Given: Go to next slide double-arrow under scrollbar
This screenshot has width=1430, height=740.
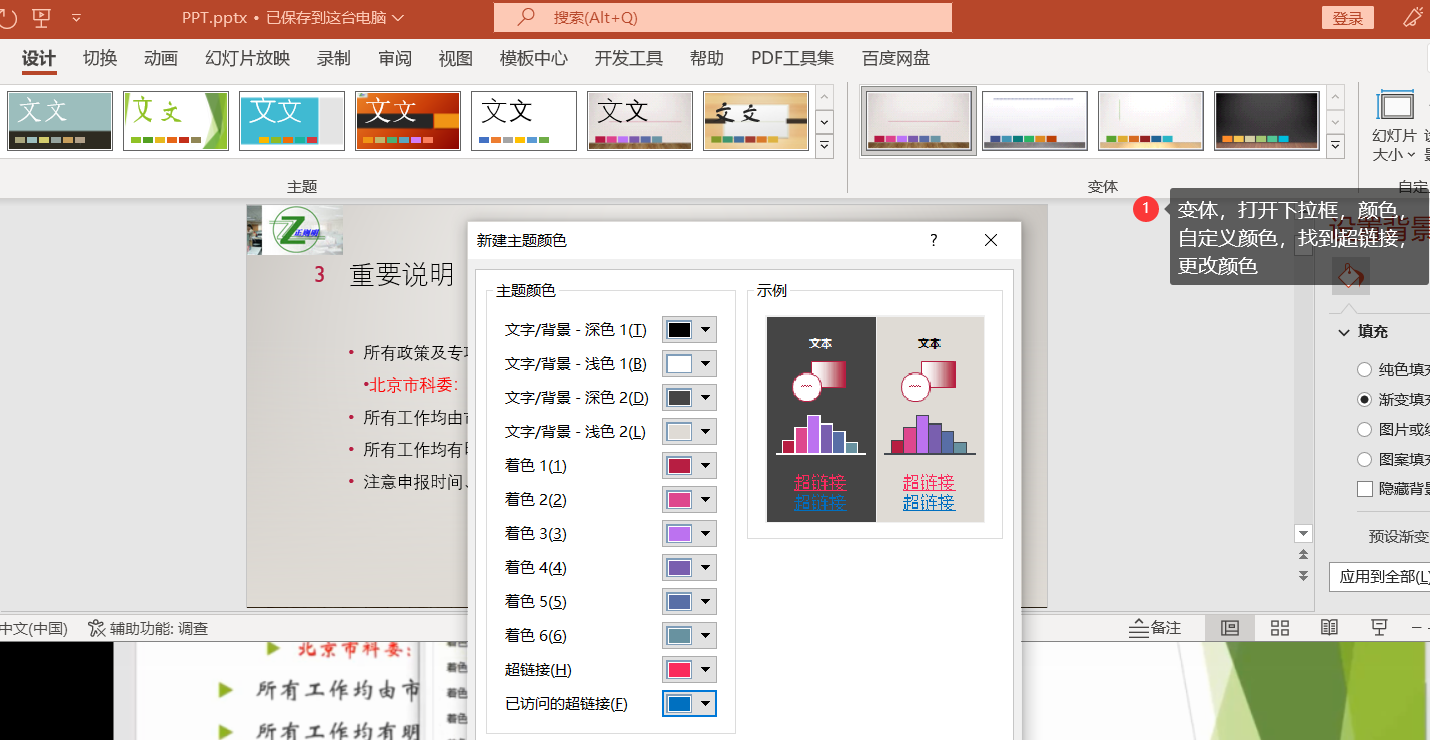Looking at the screenshot, I should tap(1303, 575).
